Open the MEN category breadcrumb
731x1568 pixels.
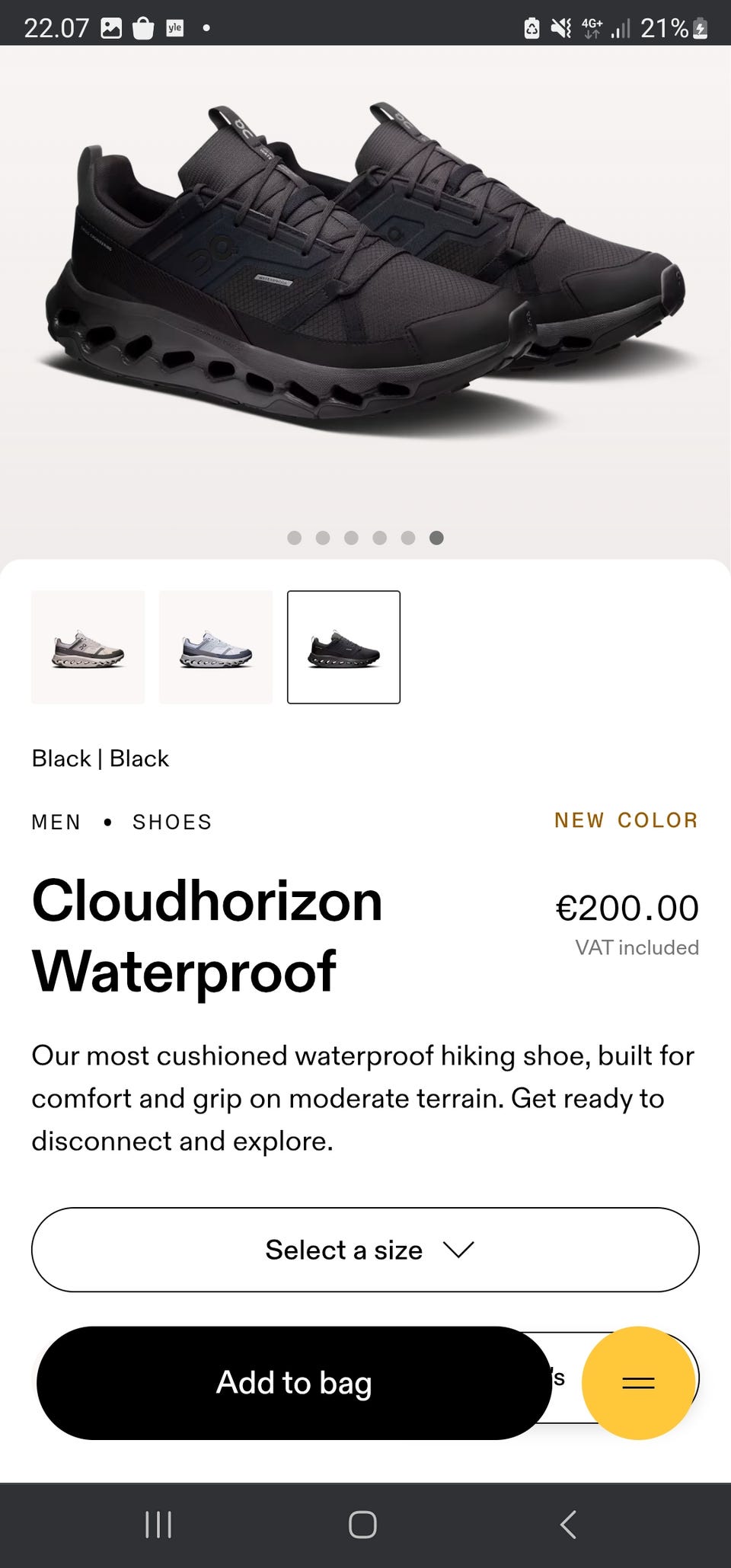pyautogui.click(x=56, y=822)
